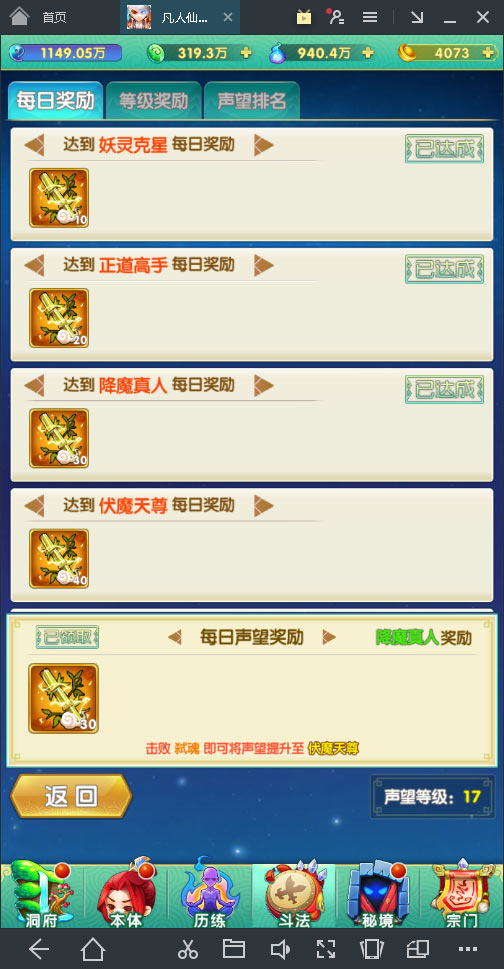Select the 斗法 battle icon
This screenshot has width=504, height=969.
294,894
